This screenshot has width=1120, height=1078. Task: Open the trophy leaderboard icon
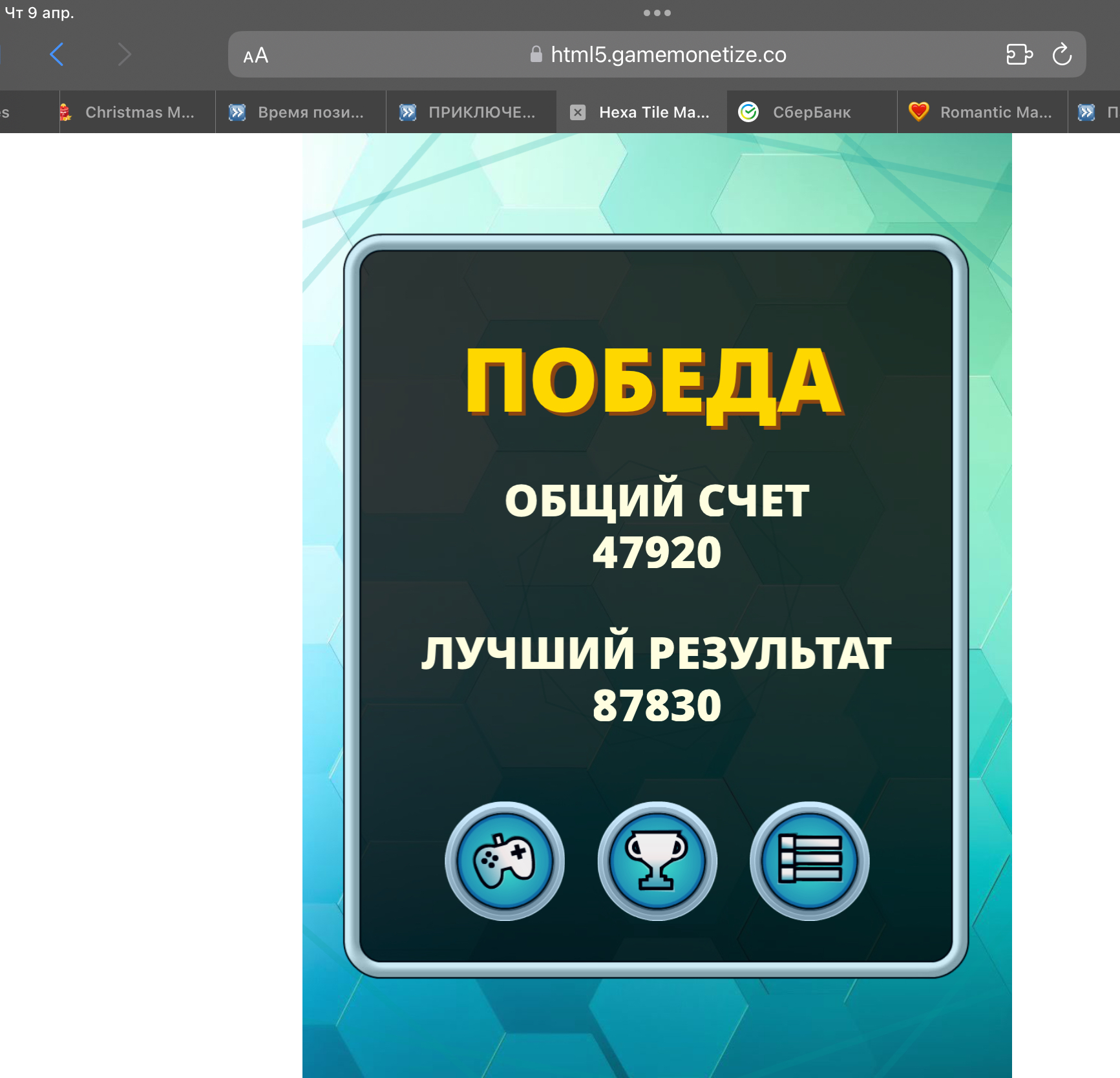click(x=657, y=861)
